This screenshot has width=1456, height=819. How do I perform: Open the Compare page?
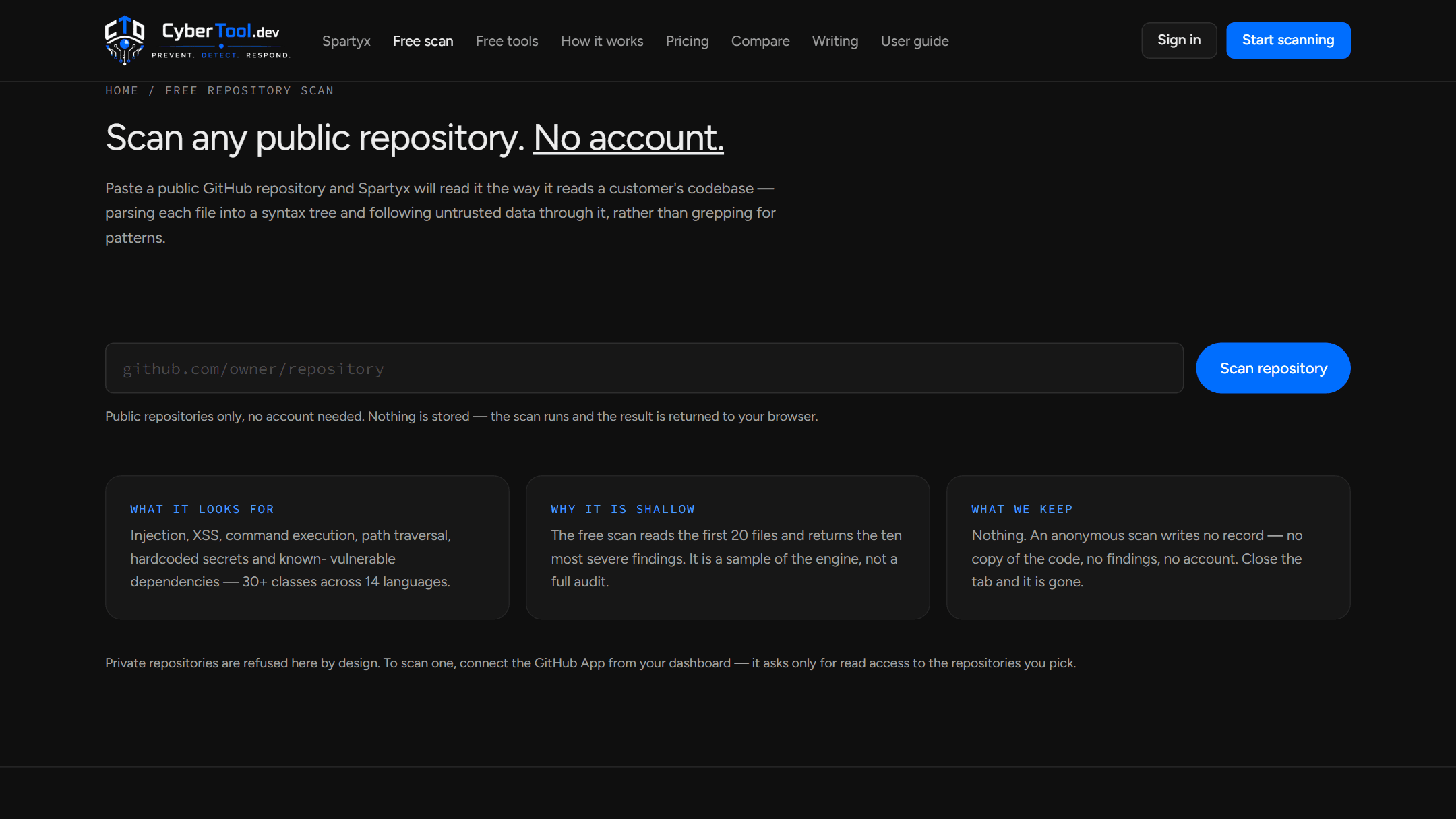click(x=760, y=41)
